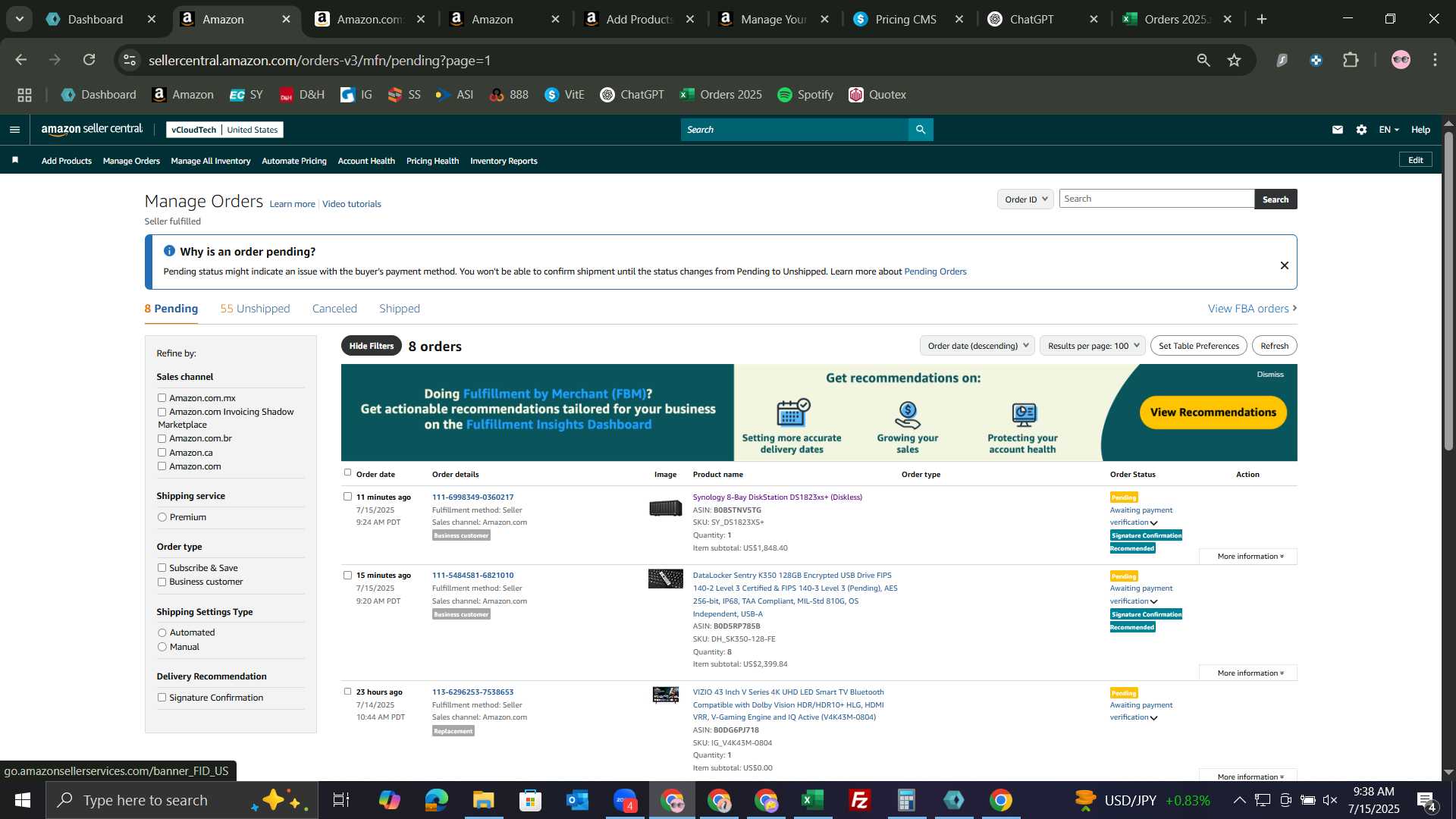The width and height of the screenshot is (1456, 819).
Task: Open View FBA orders link
Action: pyautogui.click(x=1252, y=309)
